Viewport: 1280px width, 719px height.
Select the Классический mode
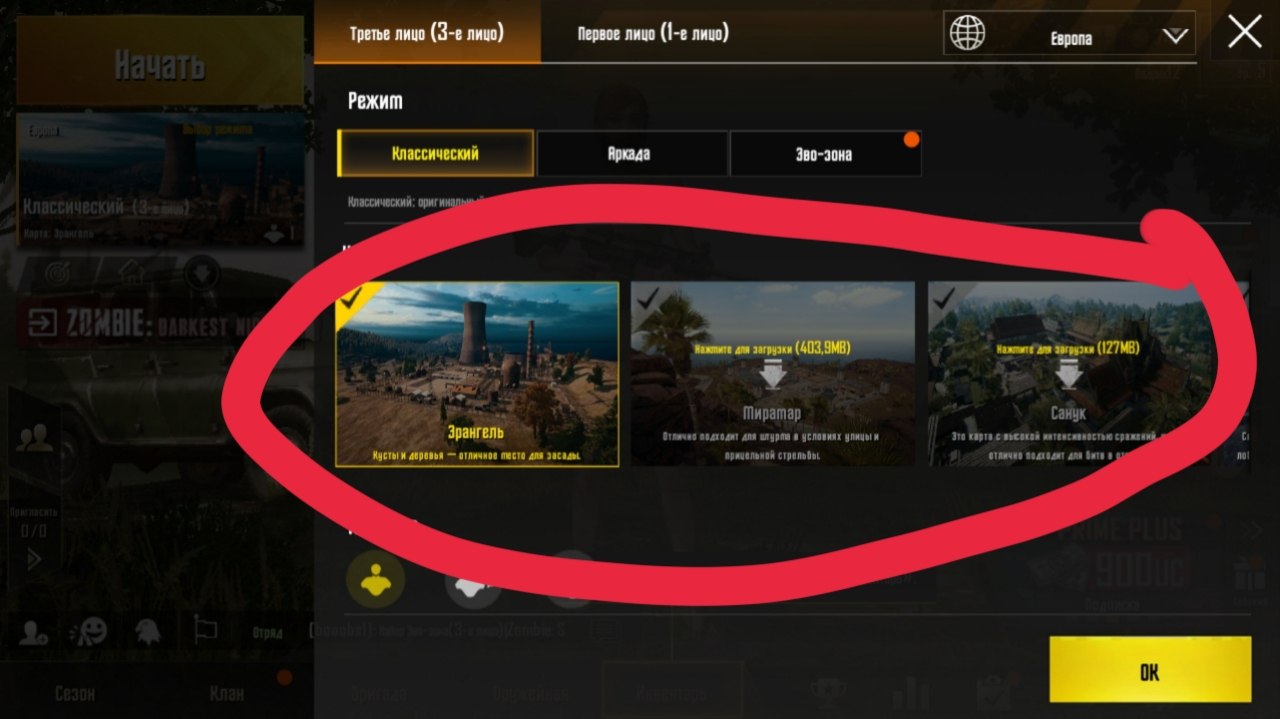click(435, 153)
